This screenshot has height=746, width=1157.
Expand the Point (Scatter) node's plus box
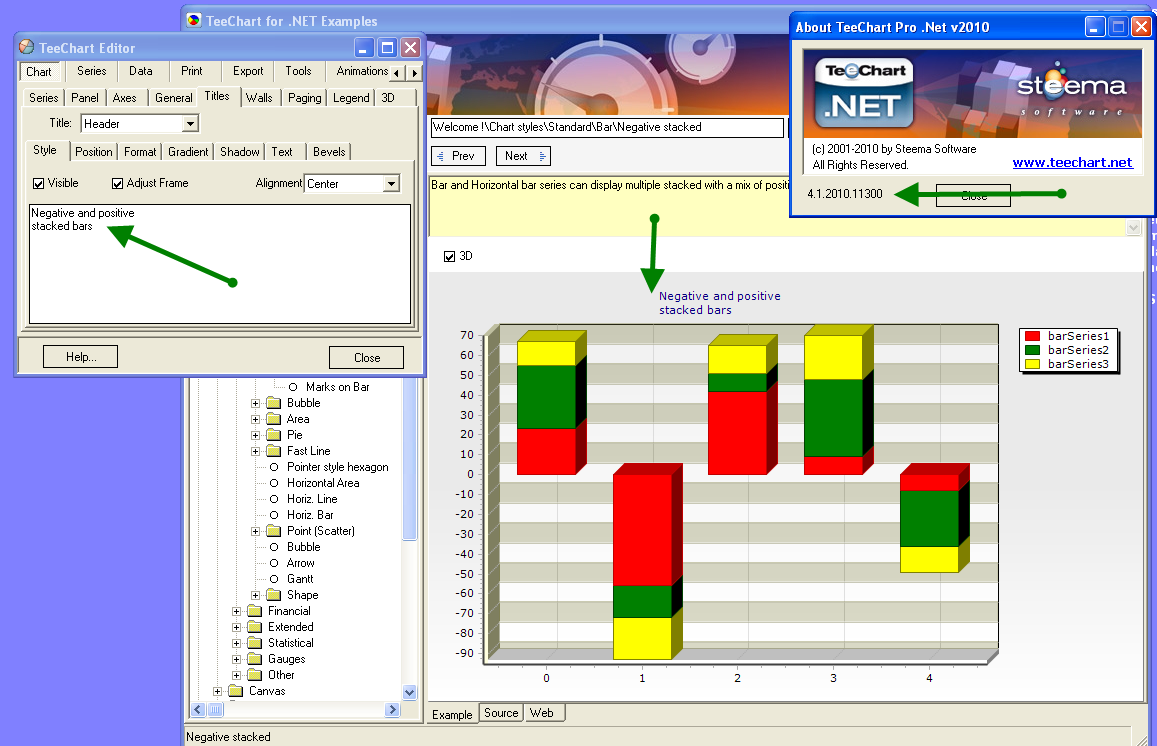pos(255,531)
